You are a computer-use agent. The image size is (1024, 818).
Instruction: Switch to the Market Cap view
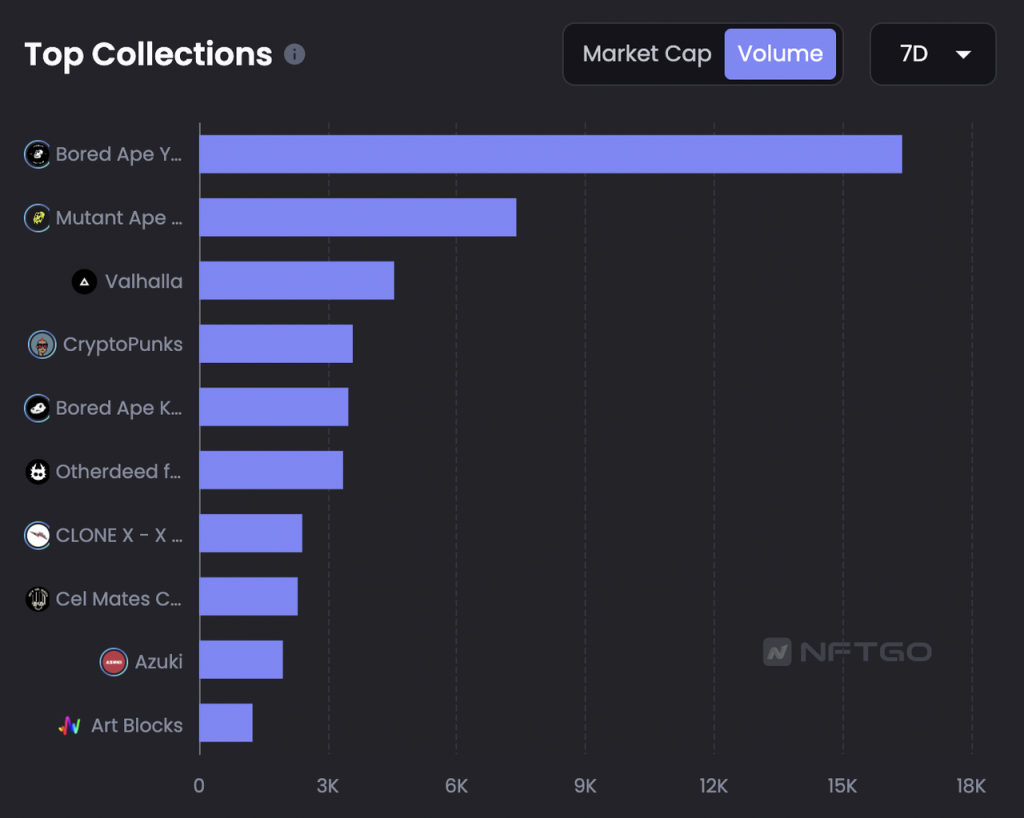coord(647,54)
